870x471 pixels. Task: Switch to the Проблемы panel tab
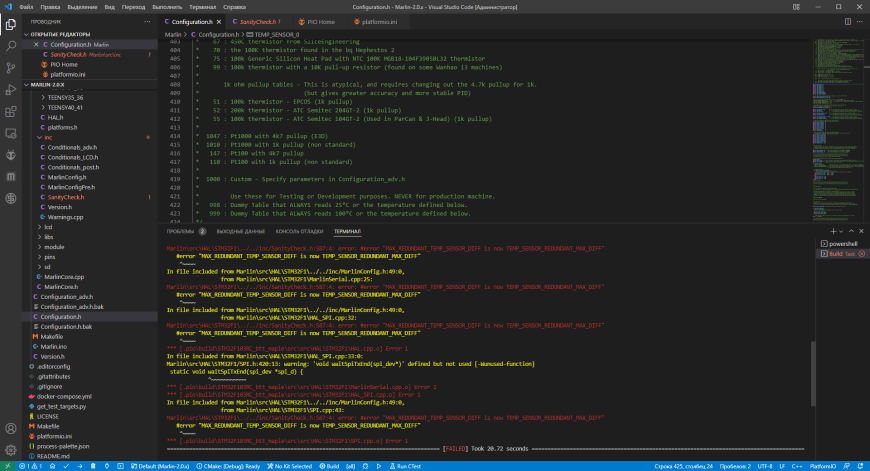pos(186,231)
